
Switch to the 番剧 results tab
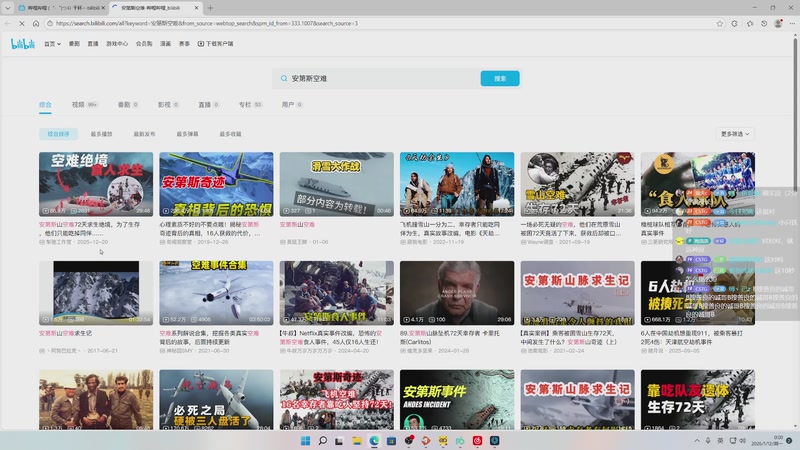(128, 105)
